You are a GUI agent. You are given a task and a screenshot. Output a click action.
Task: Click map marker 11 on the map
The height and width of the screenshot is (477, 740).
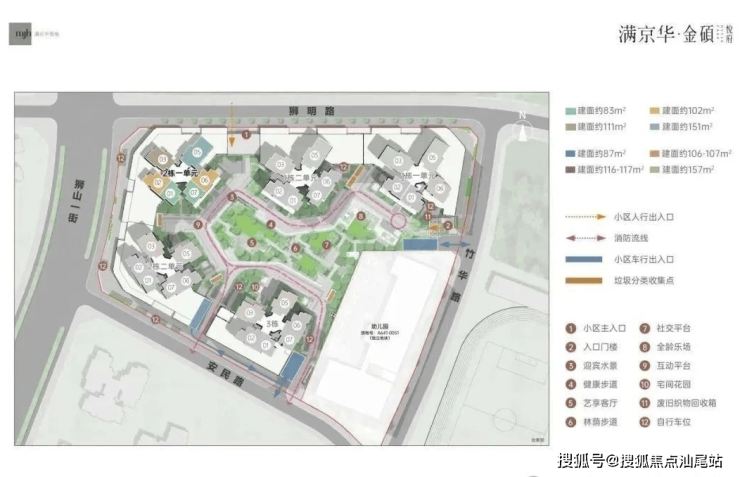pyautogui.click(x=428, y=217)
